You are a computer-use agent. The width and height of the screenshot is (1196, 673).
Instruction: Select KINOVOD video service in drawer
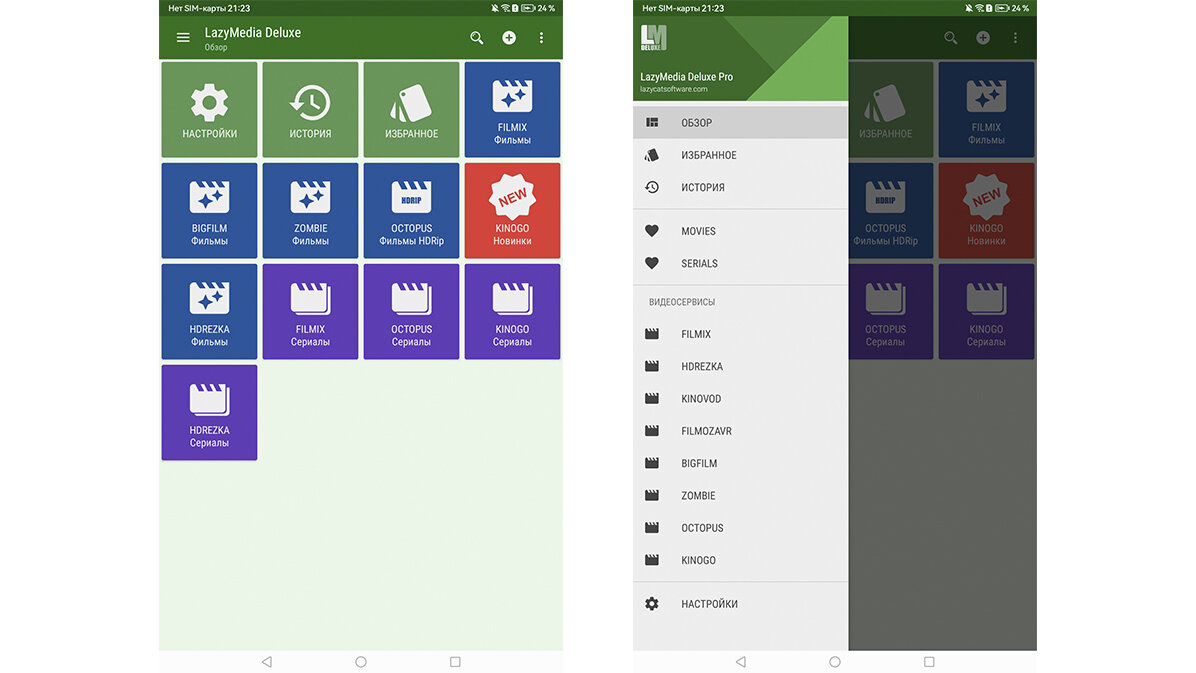click(740, 398)
